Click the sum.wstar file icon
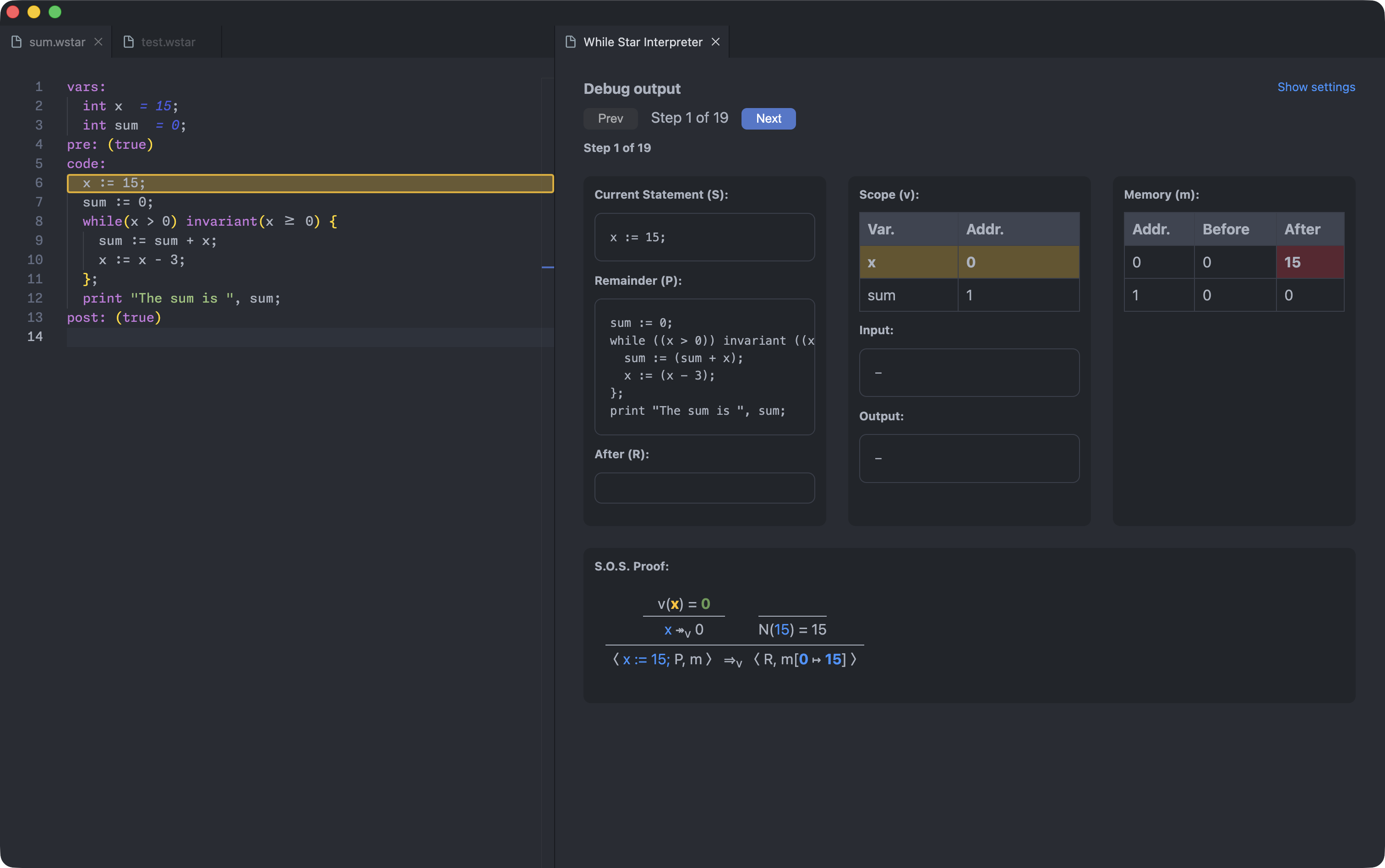The width and height of the screenshot is (1385, 868). [x=16, y=42]
